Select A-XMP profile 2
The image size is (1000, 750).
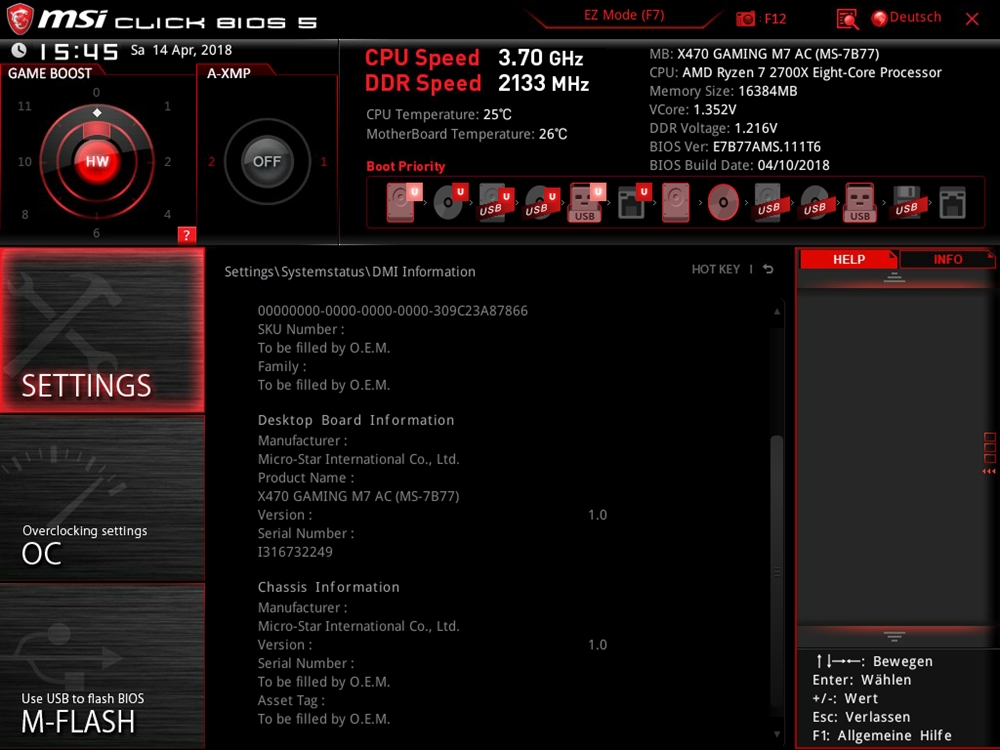click(x=211, y=161)
